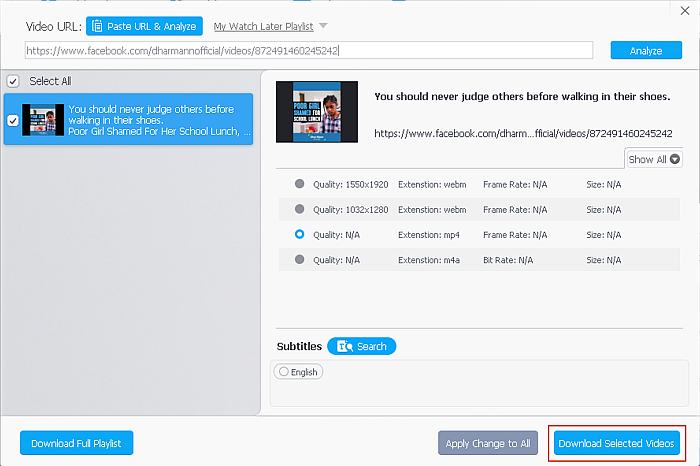Click the Apply Change to All button
Viewport: 700px width, 466px height.
pos(488,443)
